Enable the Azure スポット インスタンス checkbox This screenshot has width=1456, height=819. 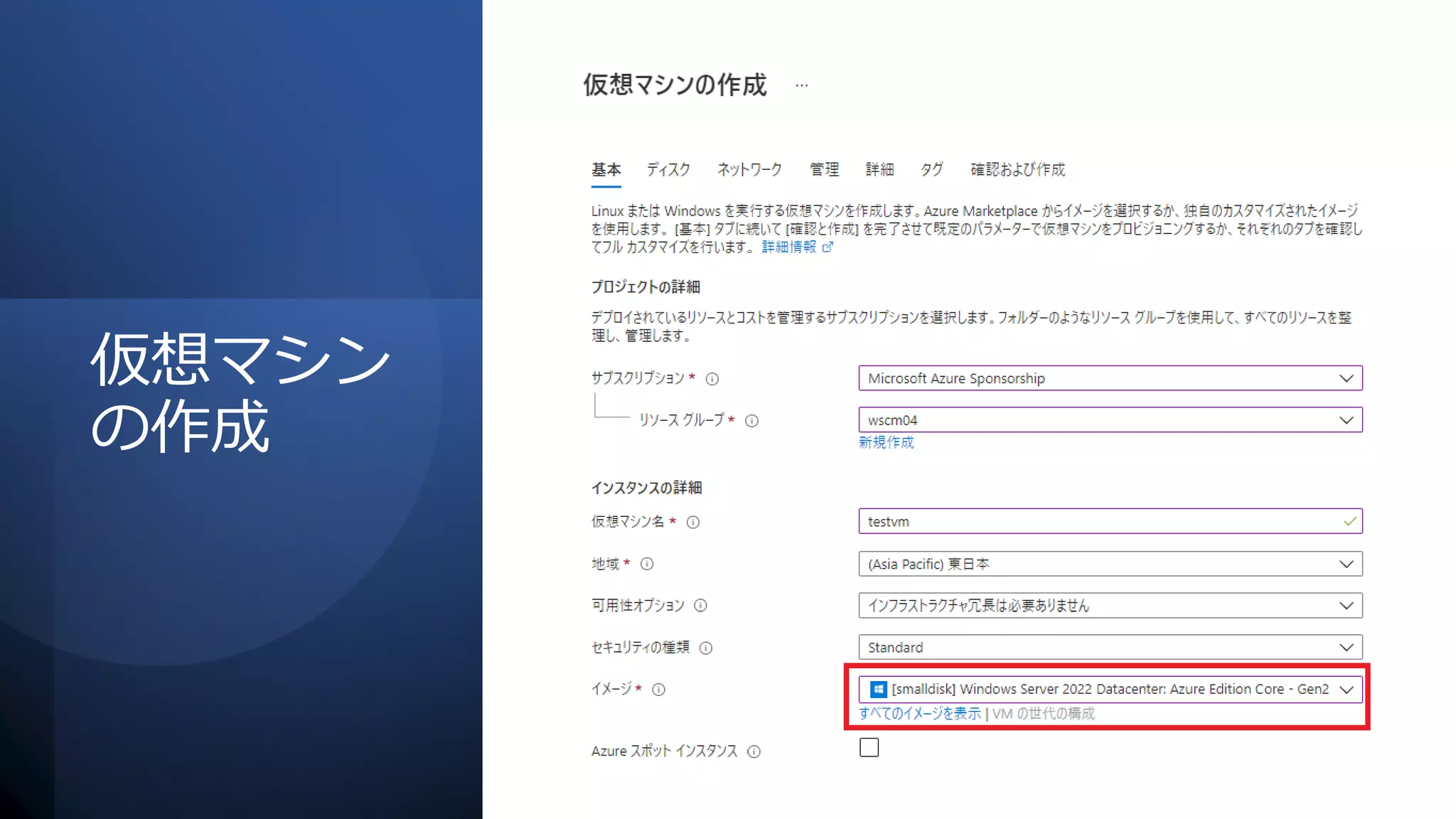point(869,747)
